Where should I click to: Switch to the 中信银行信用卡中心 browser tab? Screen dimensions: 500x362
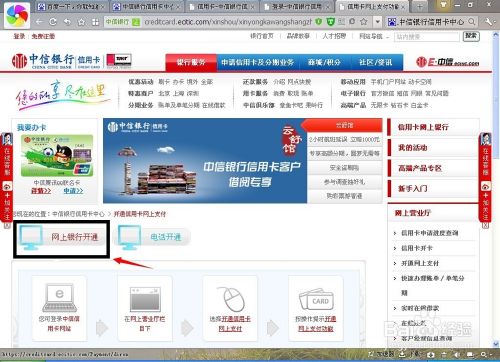[x=147, y=6]
